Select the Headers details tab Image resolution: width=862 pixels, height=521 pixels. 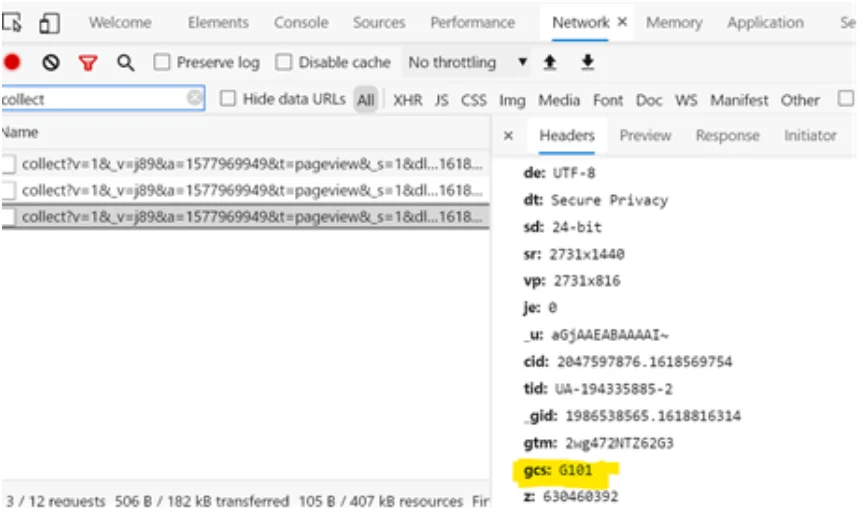[x=567, y=135]
